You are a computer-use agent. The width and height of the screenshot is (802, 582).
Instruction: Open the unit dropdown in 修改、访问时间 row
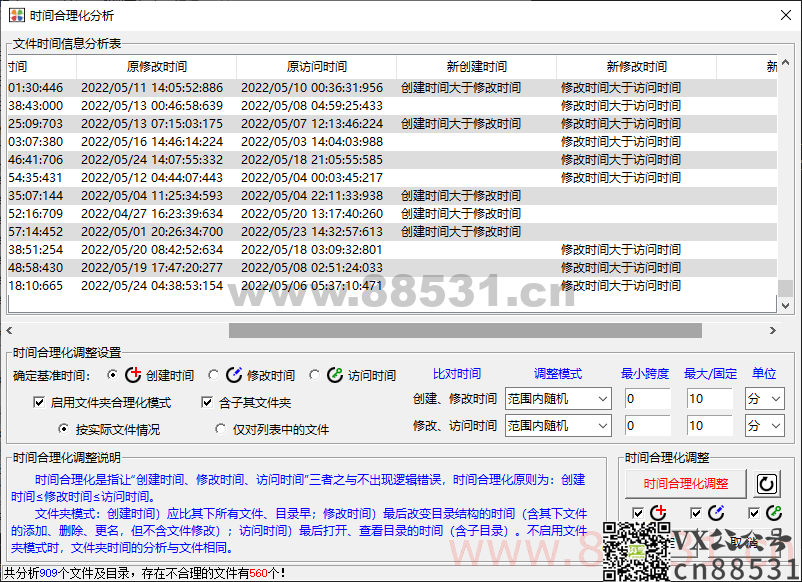point(765,426)
